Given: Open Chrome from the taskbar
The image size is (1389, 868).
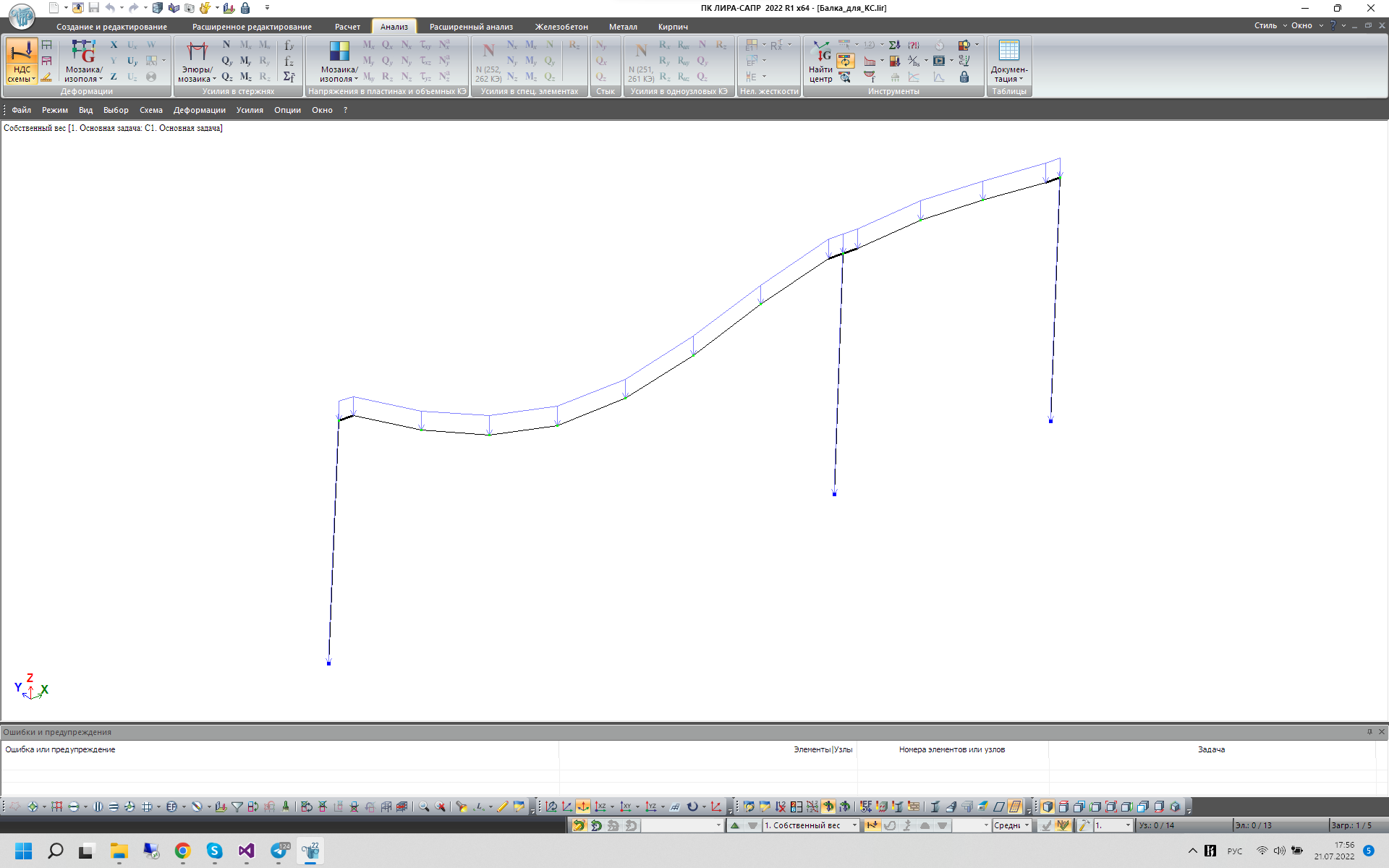Looking at the screenshot, I should (183, 851).
